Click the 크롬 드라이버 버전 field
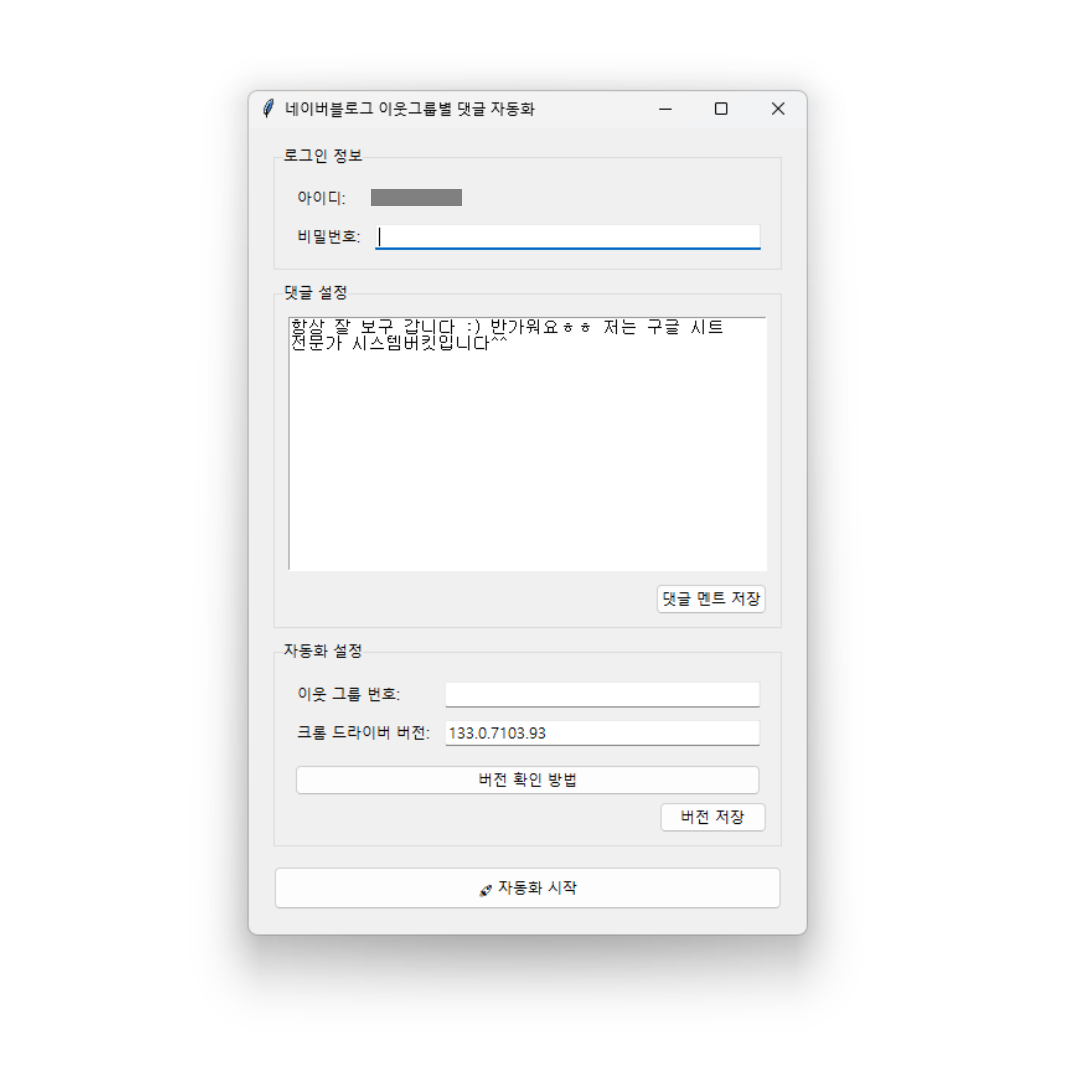Image resolution: width=1080 pixels, height=1080 pixels. click(602, 733)
